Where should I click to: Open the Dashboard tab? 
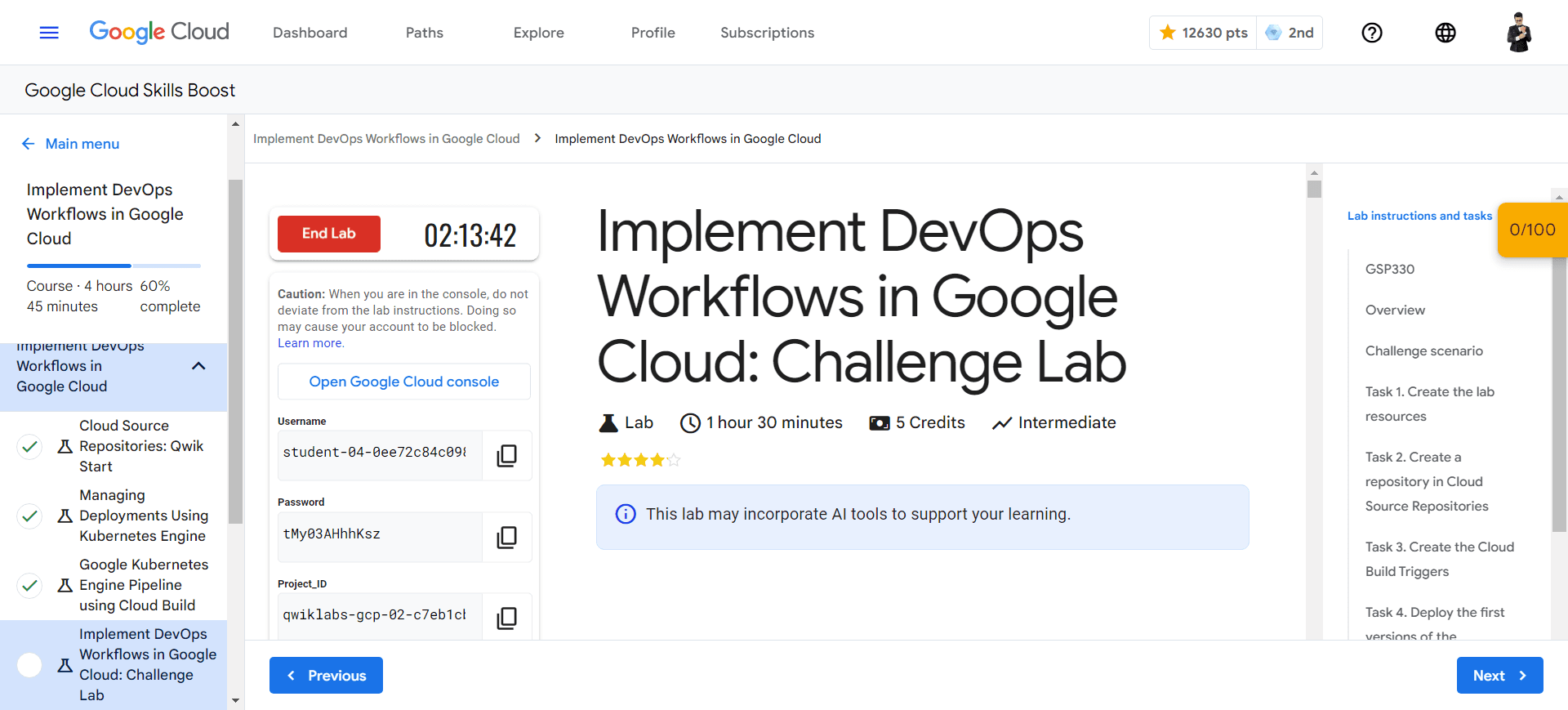click(x=310, y=33)
